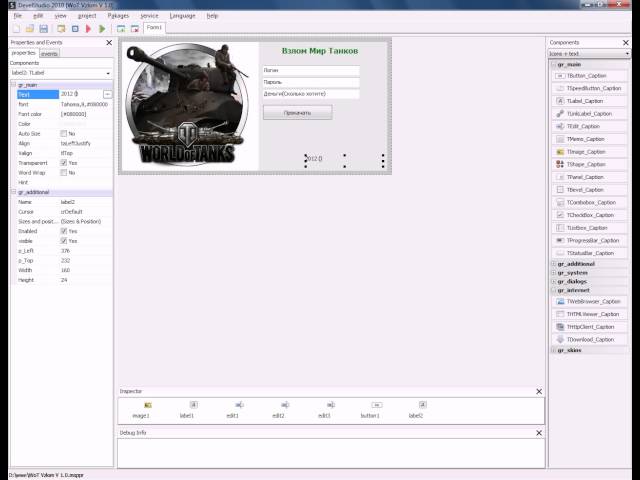This screenshot has height=480, width=640.
Task: Select TCombobox_Caption component
Action: 589,202
